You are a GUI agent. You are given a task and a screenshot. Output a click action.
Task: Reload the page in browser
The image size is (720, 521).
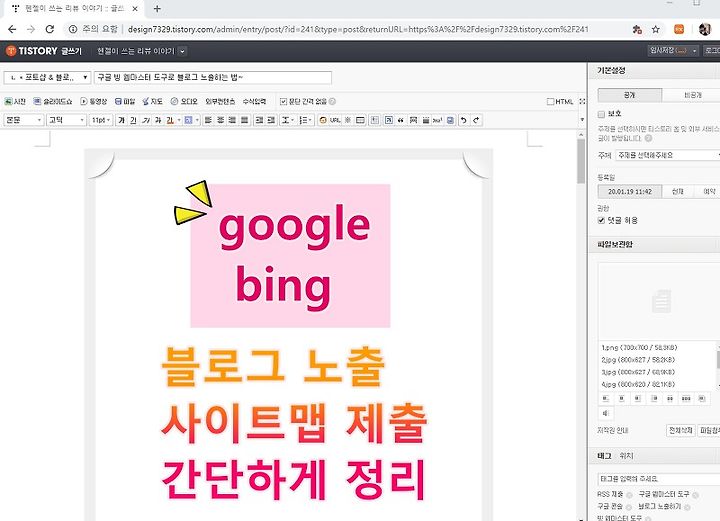(50, 29)
